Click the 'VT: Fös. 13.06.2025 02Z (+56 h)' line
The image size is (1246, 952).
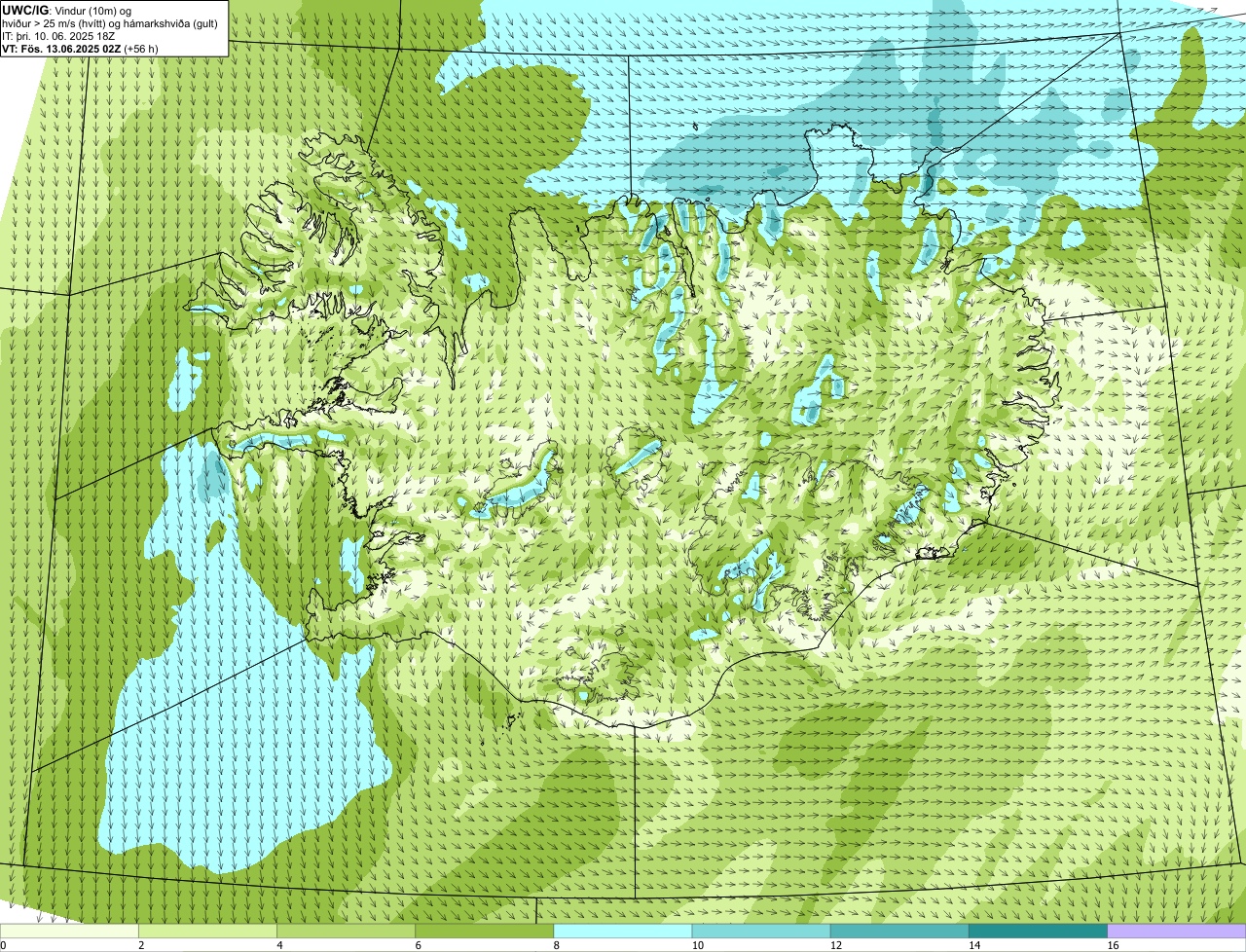click(80, 48)
